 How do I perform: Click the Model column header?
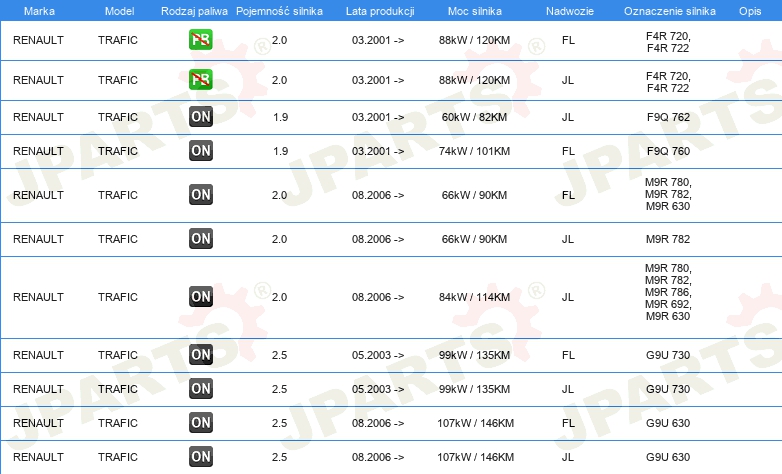(119, 11)
